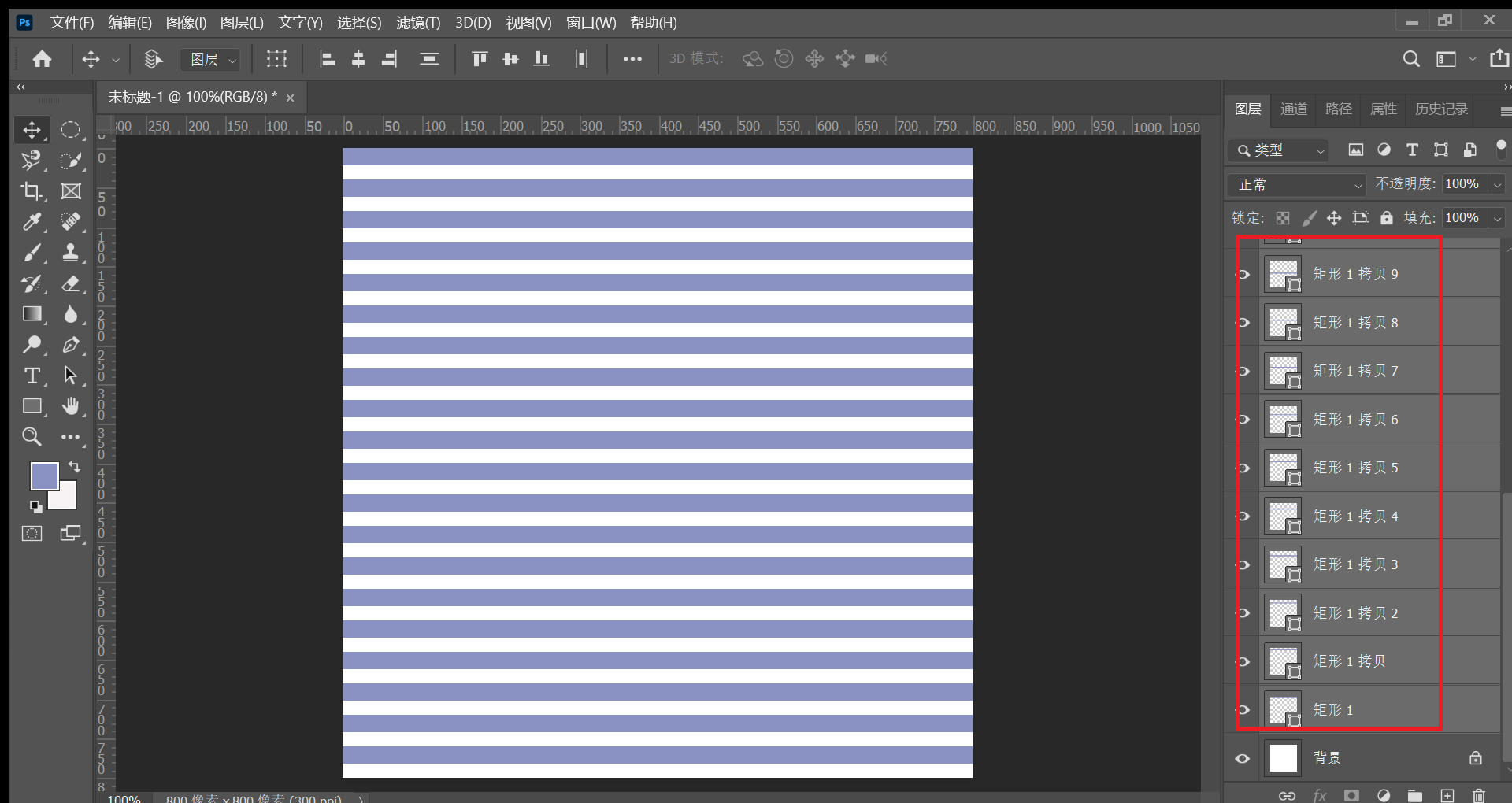
Task: Select the Horizontal Type tool
Action: pyautogui.click(x=32, y=376)
